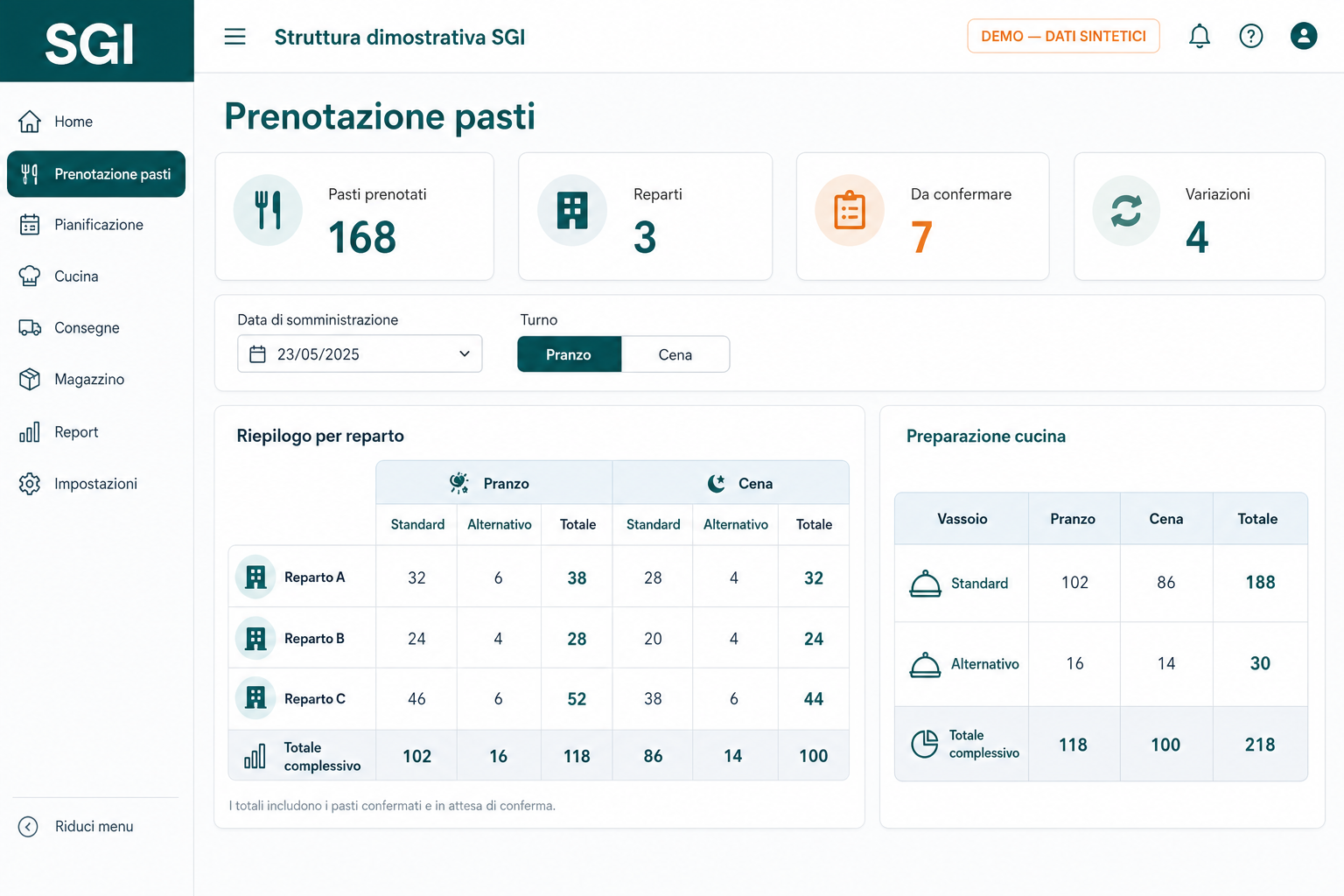Open the notifications bell
1344x896 pixels.
(1200, 36)
